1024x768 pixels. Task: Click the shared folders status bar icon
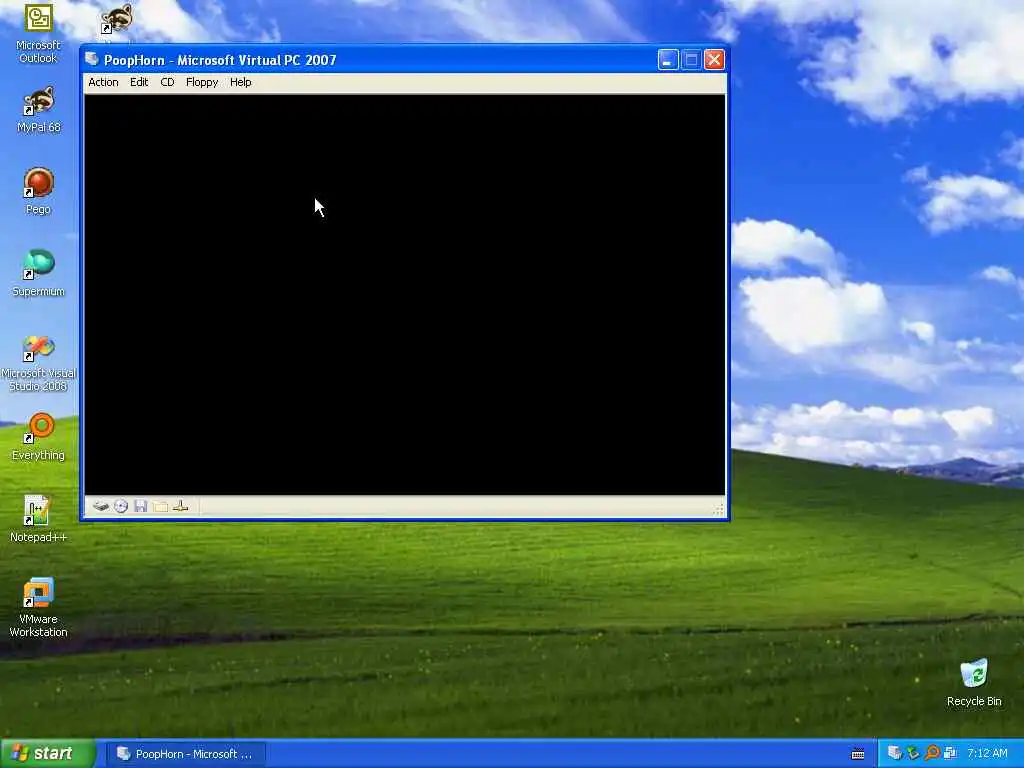coord(161,506)
